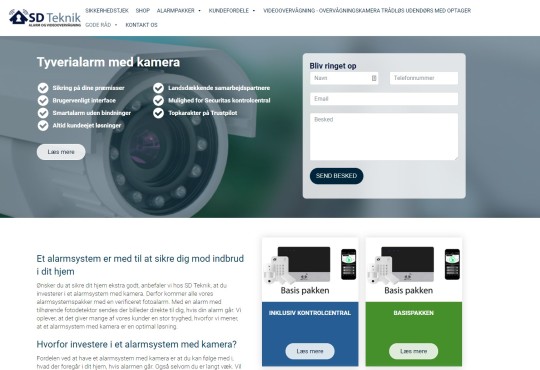
Task: Click the Brugervenligt interface text
Action: 84,101
